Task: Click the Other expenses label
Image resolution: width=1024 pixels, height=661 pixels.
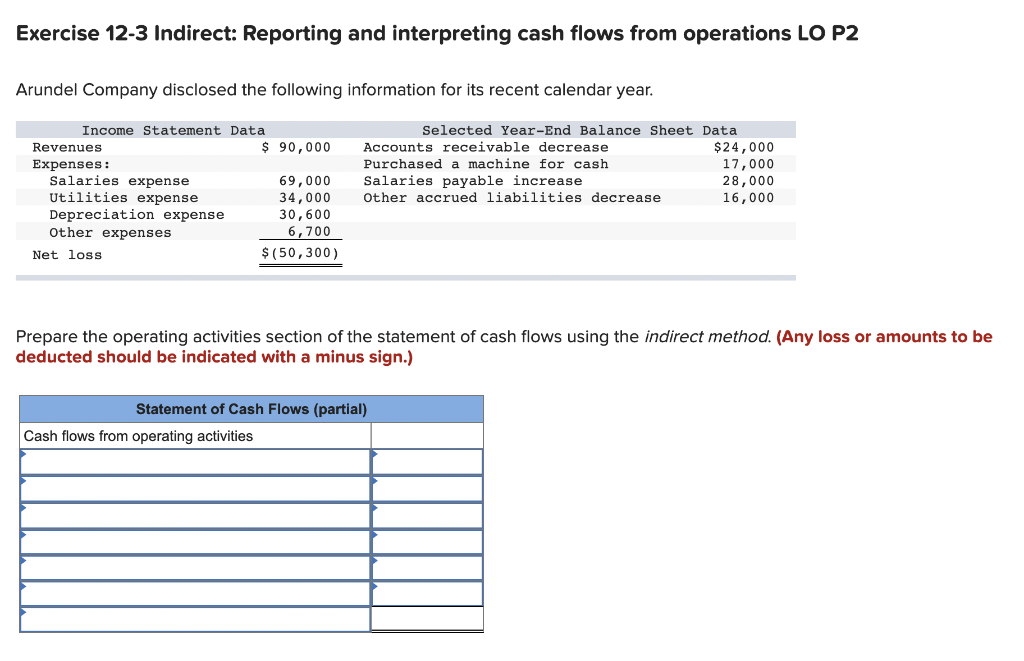Action: coord(110,233)
